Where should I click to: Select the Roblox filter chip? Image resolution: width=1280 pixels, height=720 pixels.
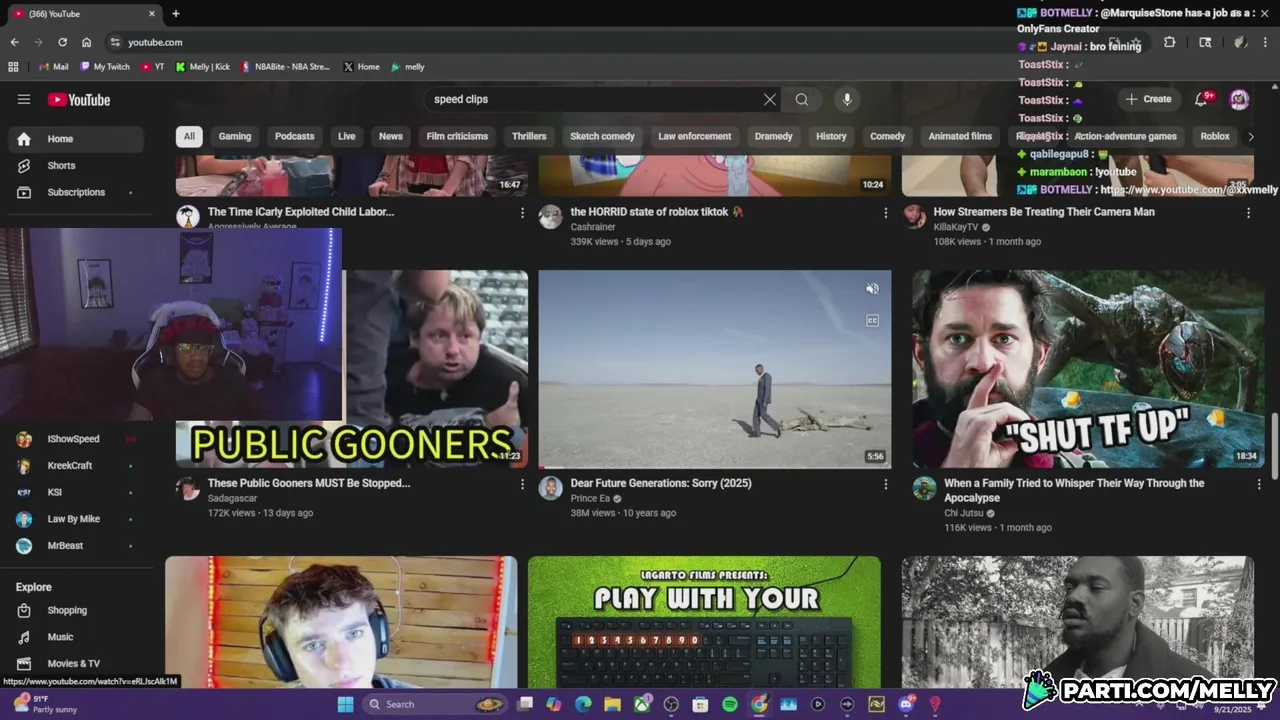tap(1215, 136)
